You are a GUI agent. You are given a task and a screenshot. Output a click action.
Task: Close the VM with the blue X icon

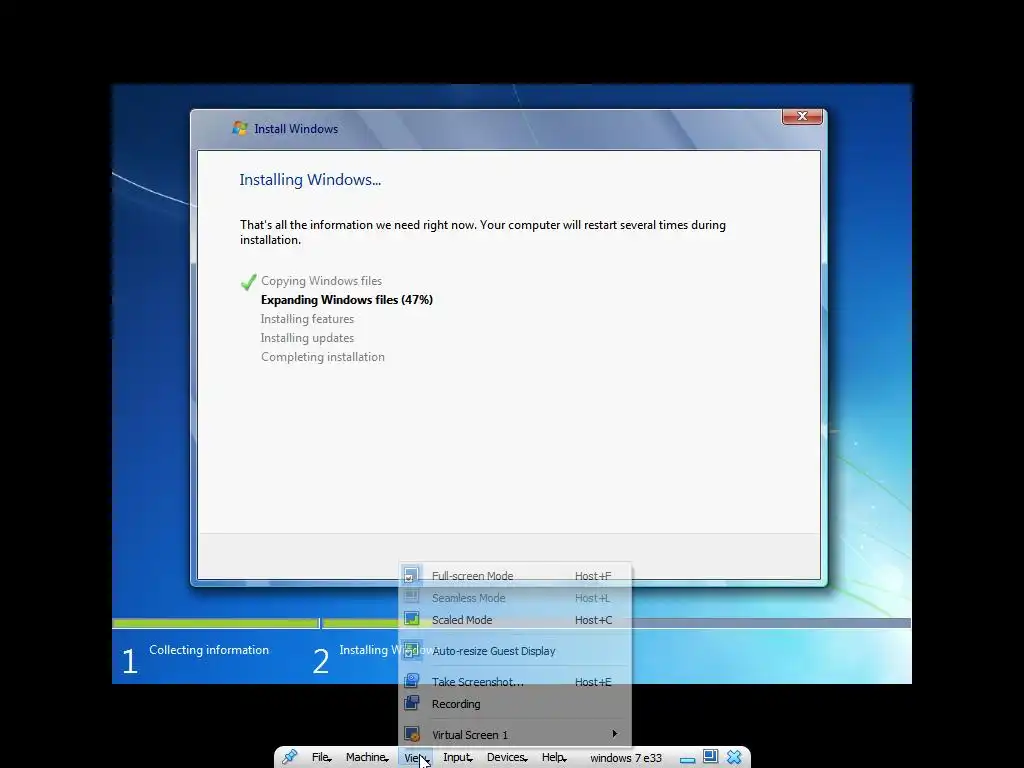click(734, 757)
